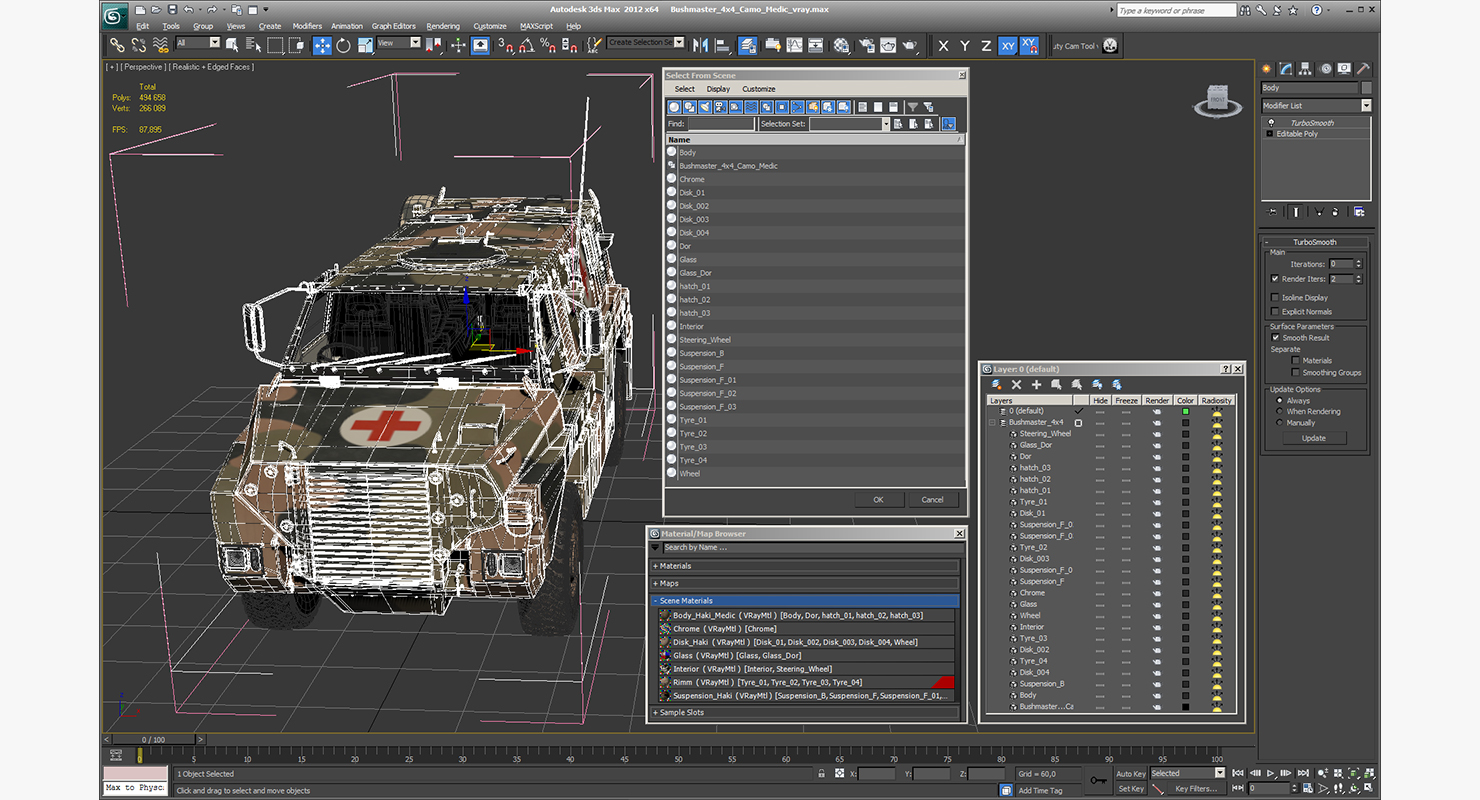Click Delete layer X icon in Layer dialog
Image resolution: width=1480 pixels, height=800 pixels.
pyautogui.click(x=1016, y=384)
